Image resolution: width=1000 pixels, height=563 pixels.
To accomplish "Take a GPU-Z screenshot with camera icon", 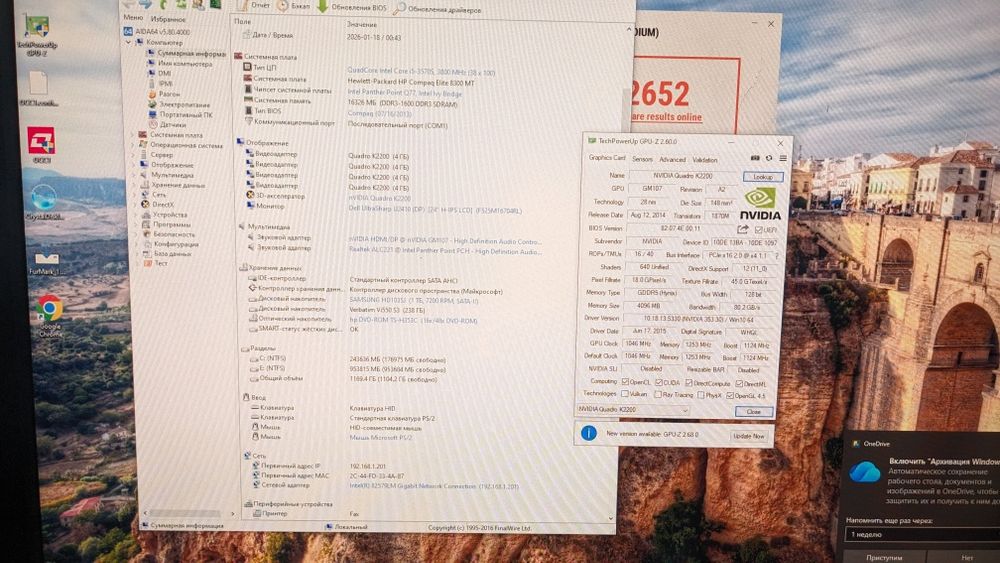I will pos(755,157).
